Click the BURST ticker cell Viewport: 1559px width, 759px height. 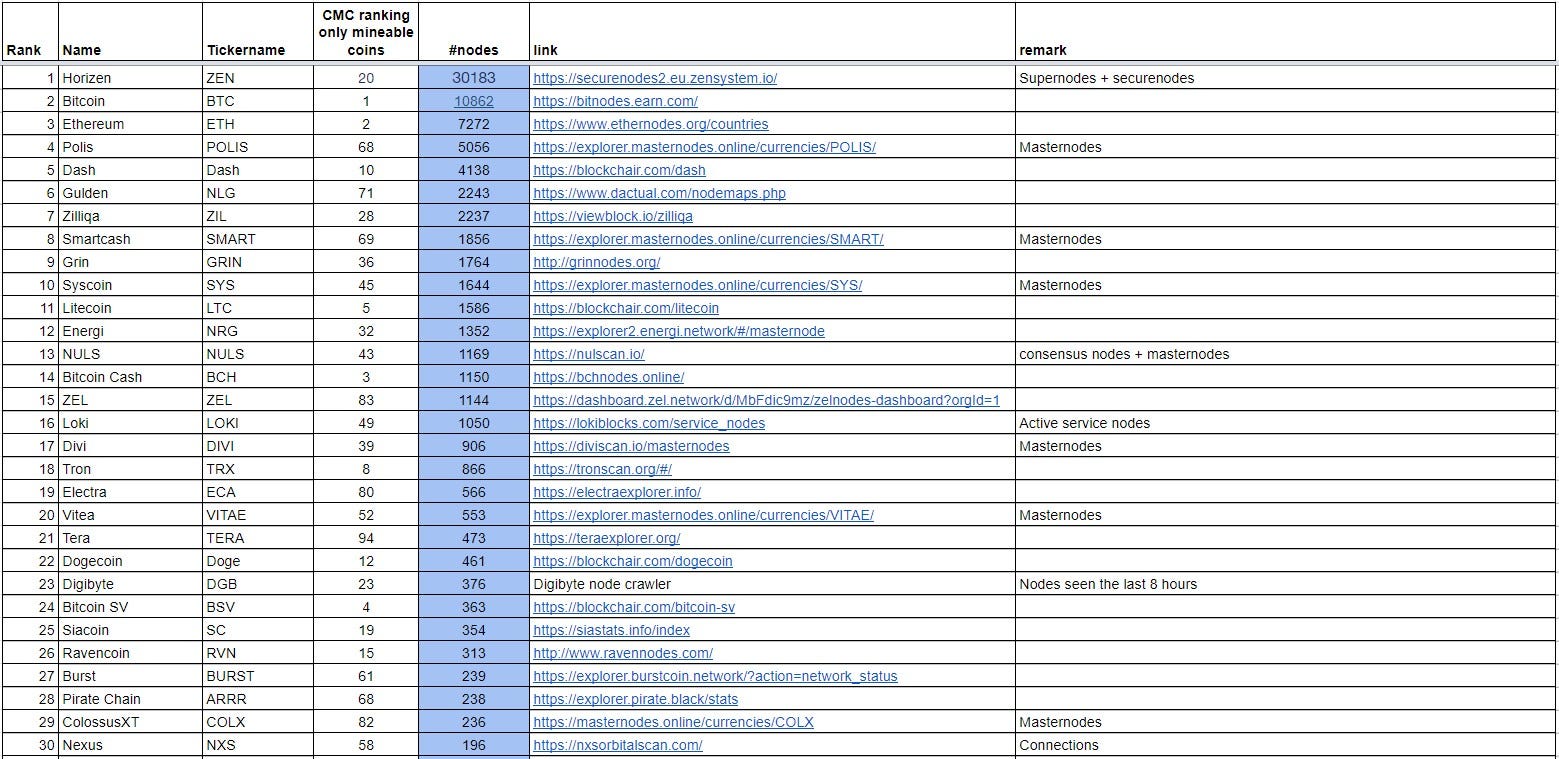coord(258,676)
